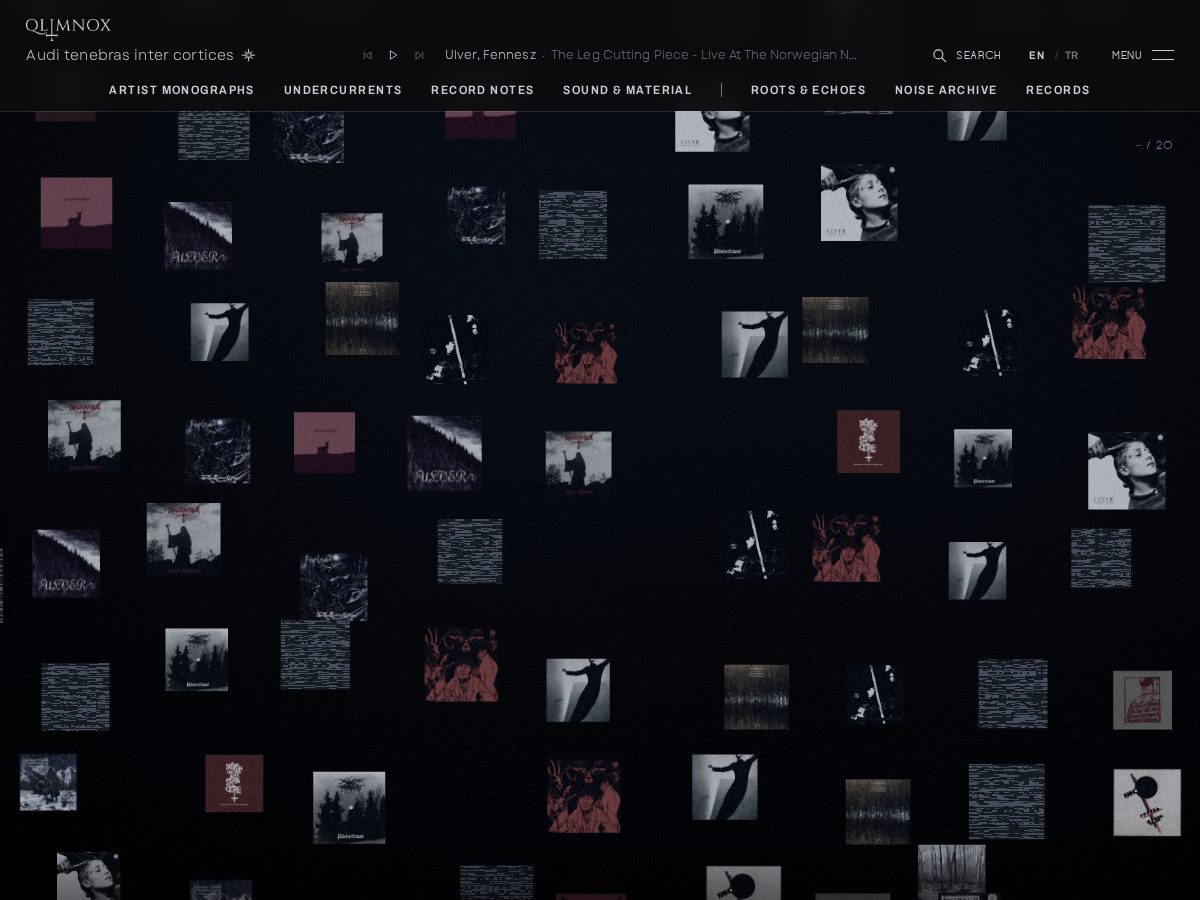Visit the Roots & Echoes section
Image resolution: width=1200 pixels, height=900 pixels.
pyautogui.click(x=808, y=90)
